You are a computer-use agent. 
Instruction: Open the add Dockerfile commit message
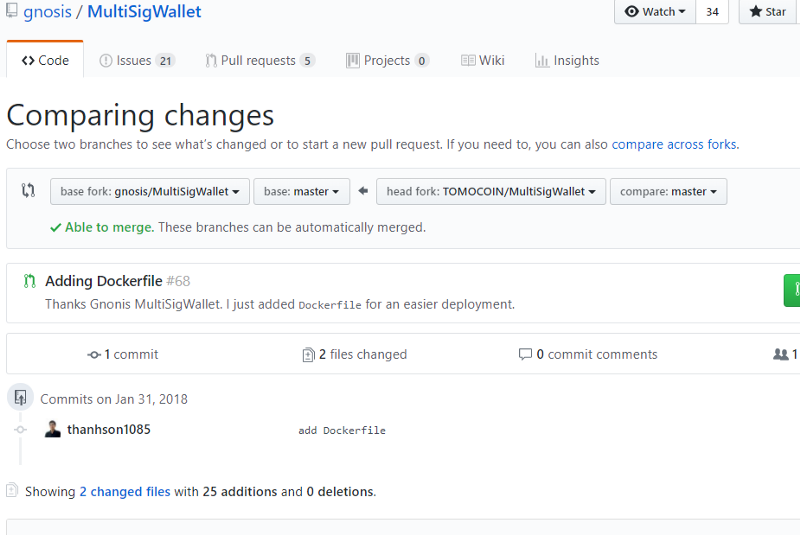coord(342,430)
